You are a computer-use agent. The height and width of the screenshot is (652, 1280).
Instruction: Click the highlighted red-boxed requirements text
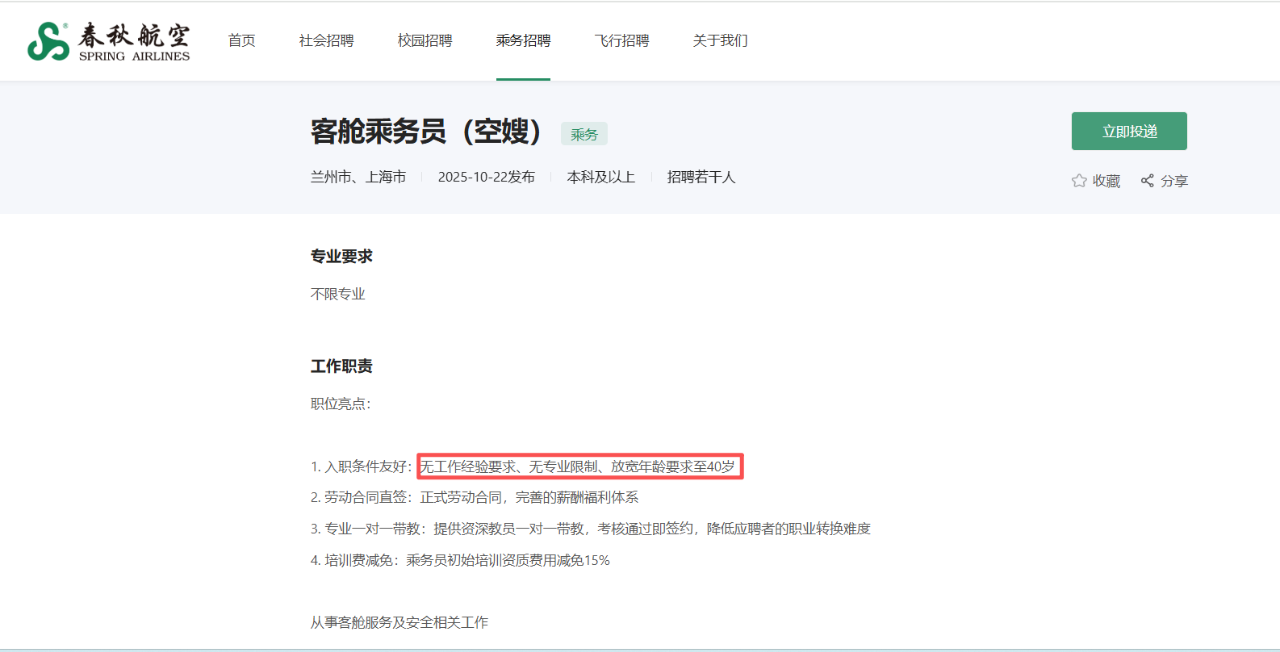point(582,465)
